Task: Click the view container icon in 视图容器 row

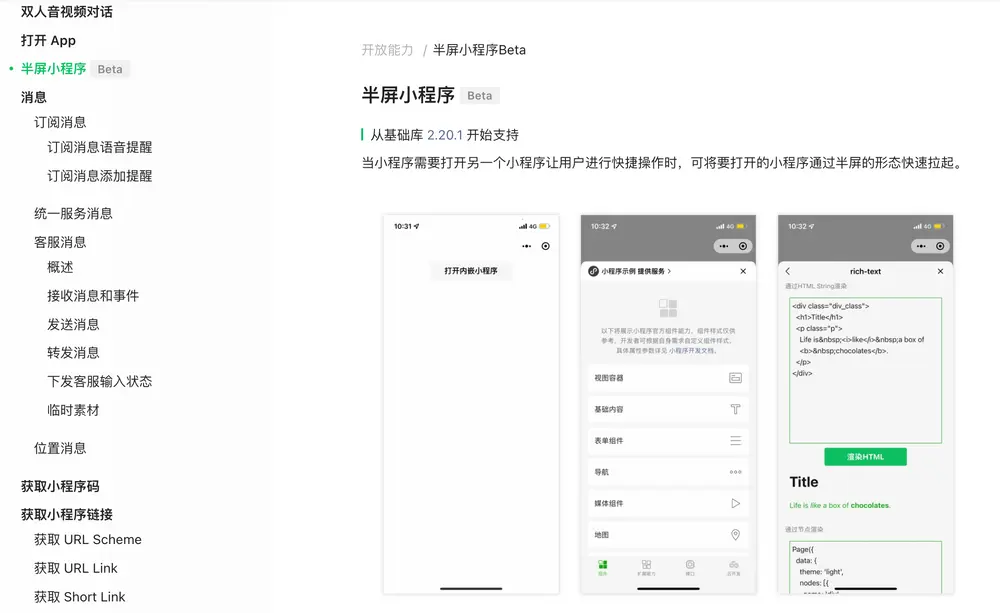Action: click(735, 378)
